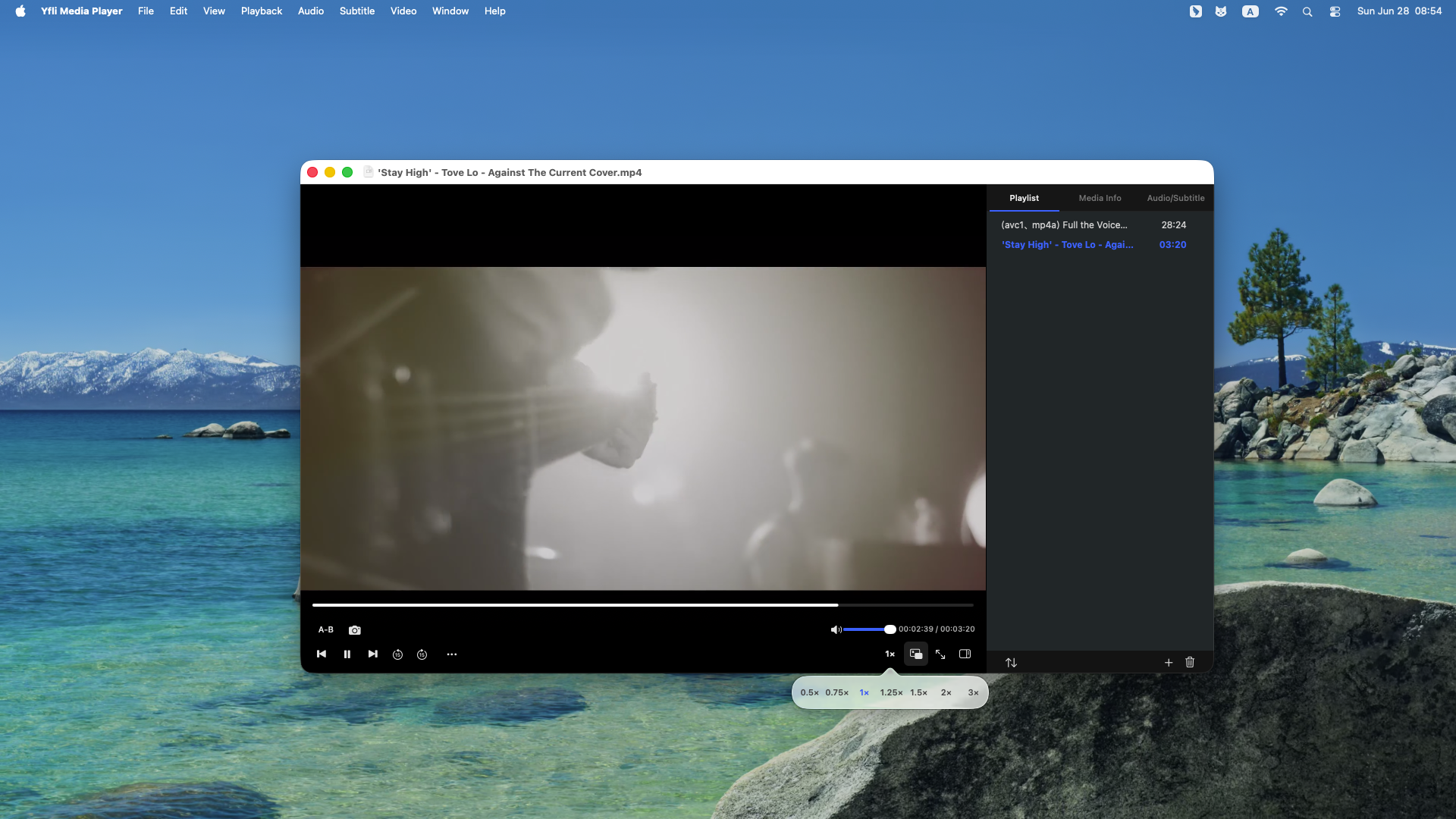Open the Window menu

click(x=450, y=11)
